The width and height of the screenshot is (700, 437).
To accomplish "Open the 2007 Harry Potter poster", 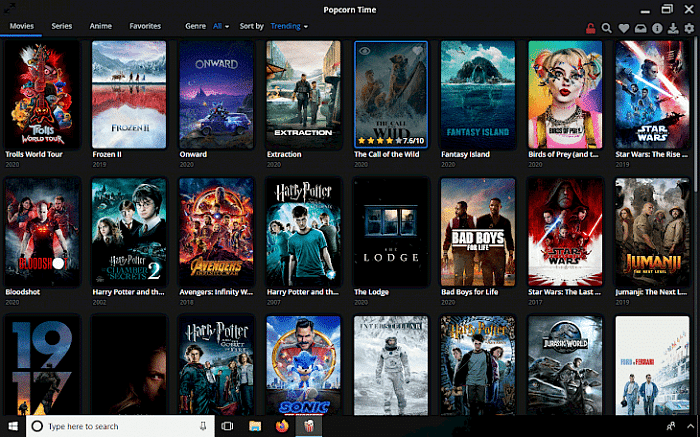I will tap(304, 232).
